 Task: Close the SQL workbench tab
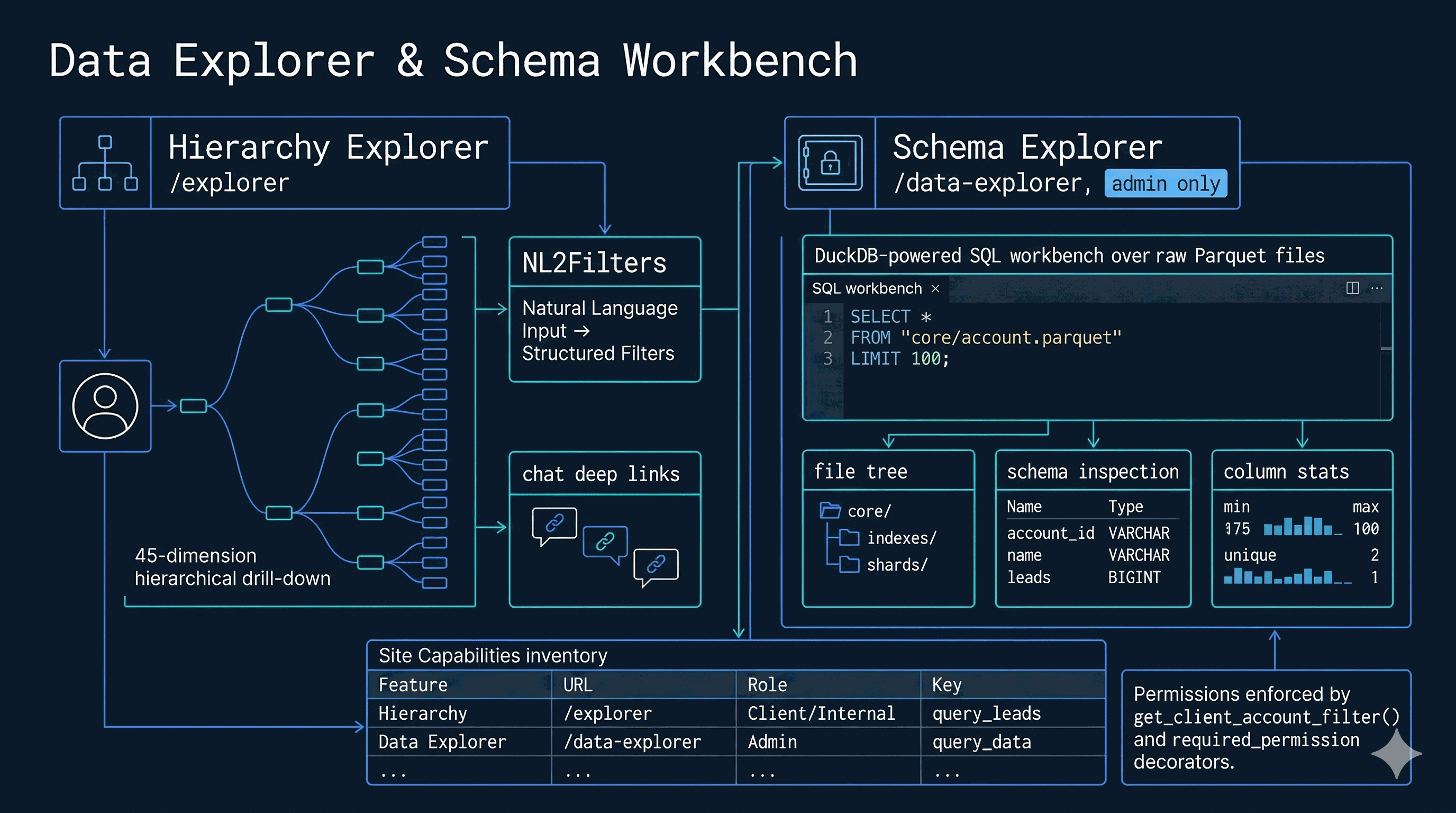point(935,288)
